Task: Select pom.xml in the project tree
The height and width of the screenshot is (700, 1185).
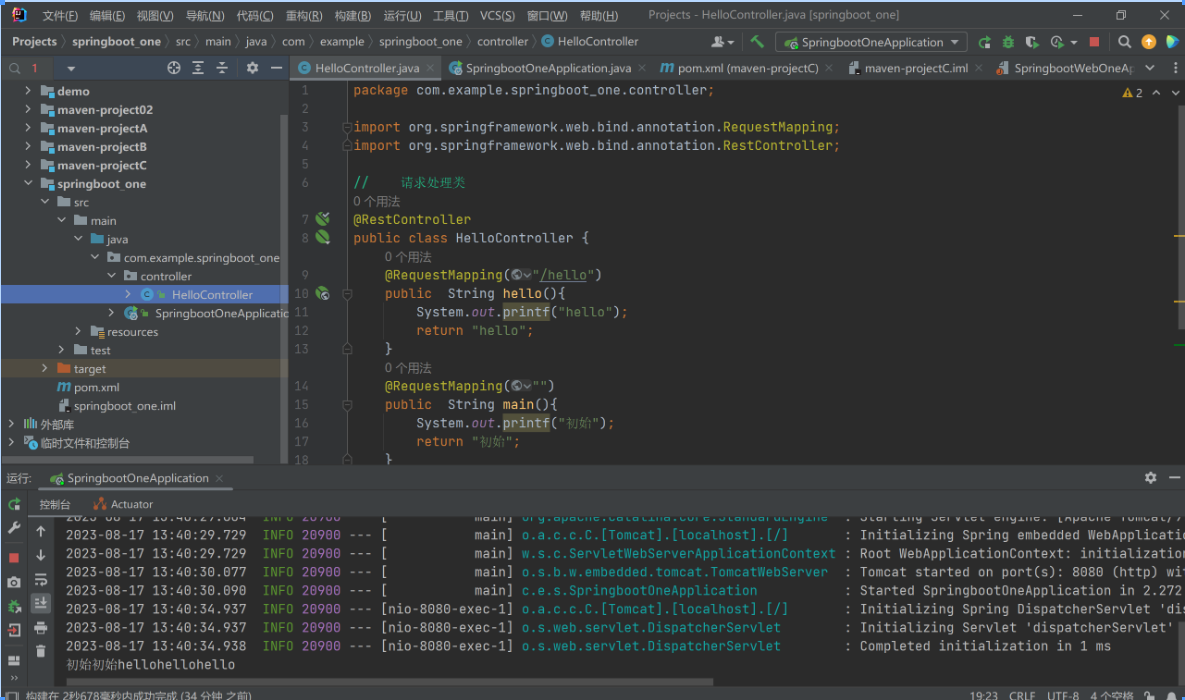Action: click(x=96, y=387)
